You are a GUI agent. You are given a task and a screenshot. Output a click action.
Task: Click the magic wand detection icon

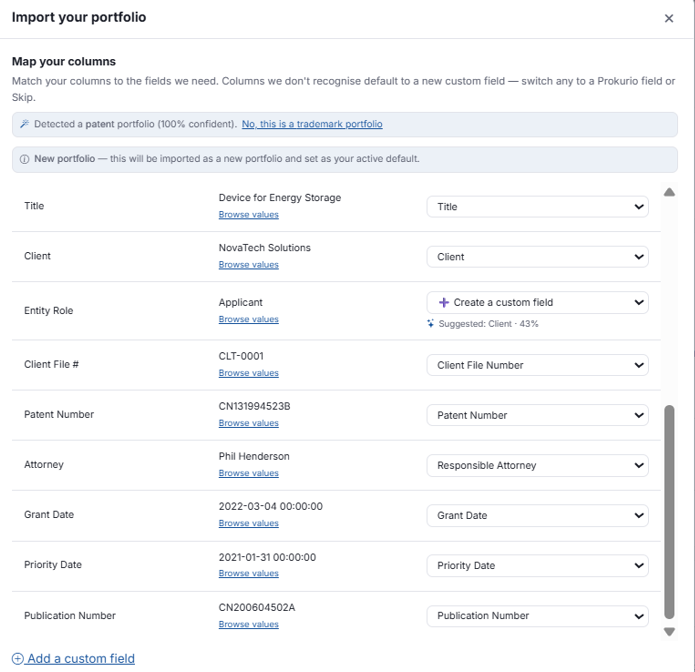pos(25,124)
